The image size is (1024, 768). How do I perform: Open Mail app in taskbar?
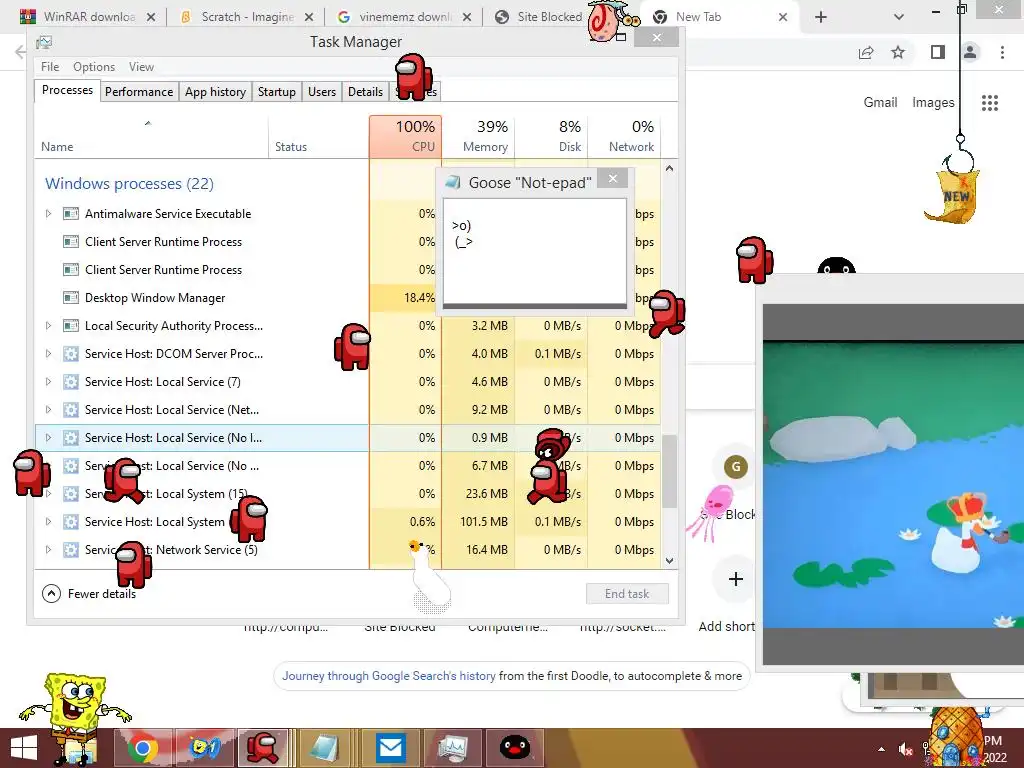coord(391,748)
